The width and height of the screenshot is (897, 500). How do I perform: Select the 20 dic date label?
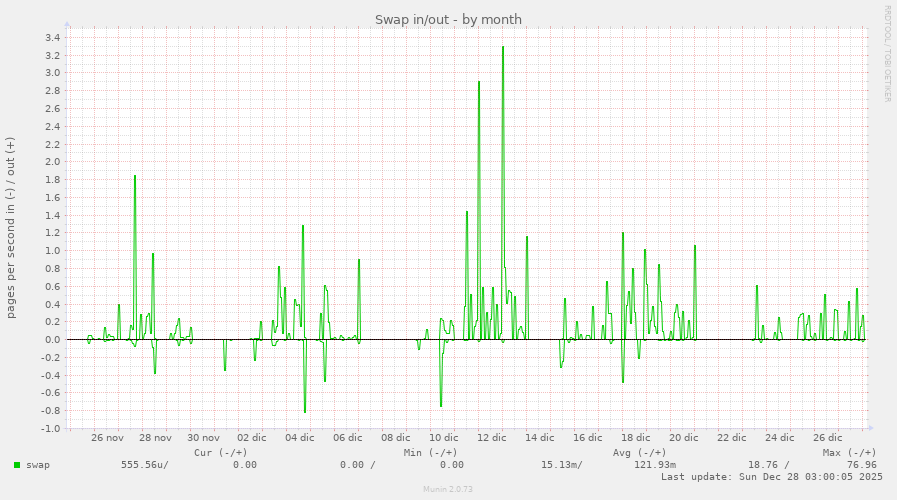point(683,437)
